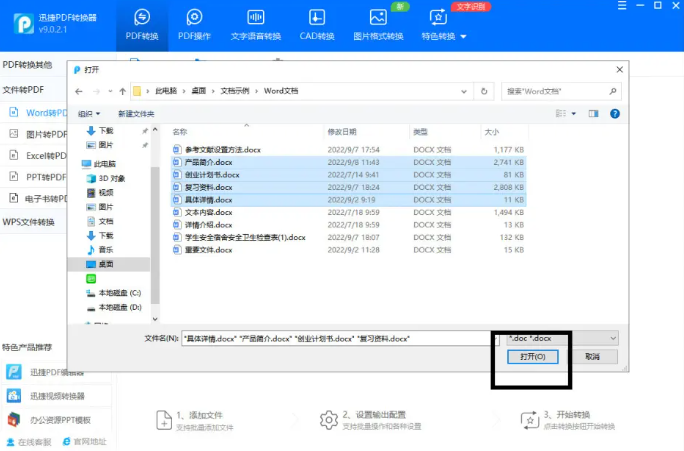Select 桌面 in navigation tree
The width and height of the screenshot is (684, 451).
coord(109,264)
